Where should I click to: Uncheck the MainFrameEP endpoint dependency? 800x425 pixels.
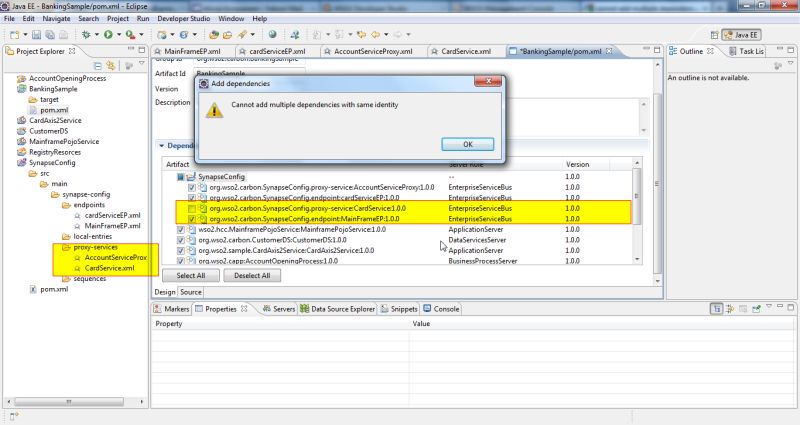pyautogui.click(x=192, y=219)
